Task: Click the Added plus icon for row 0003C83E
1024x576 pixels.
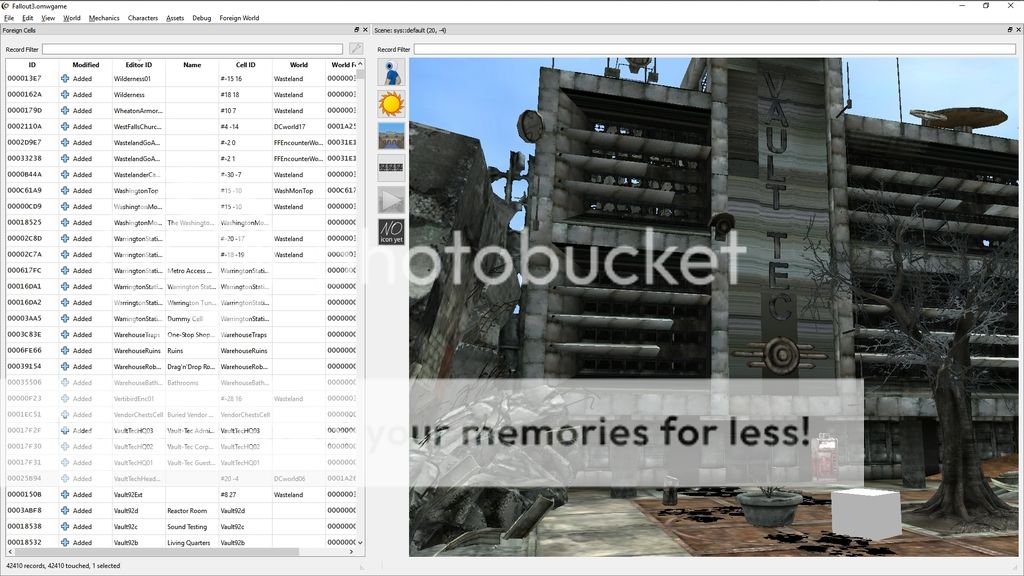Action: [65, 334]
